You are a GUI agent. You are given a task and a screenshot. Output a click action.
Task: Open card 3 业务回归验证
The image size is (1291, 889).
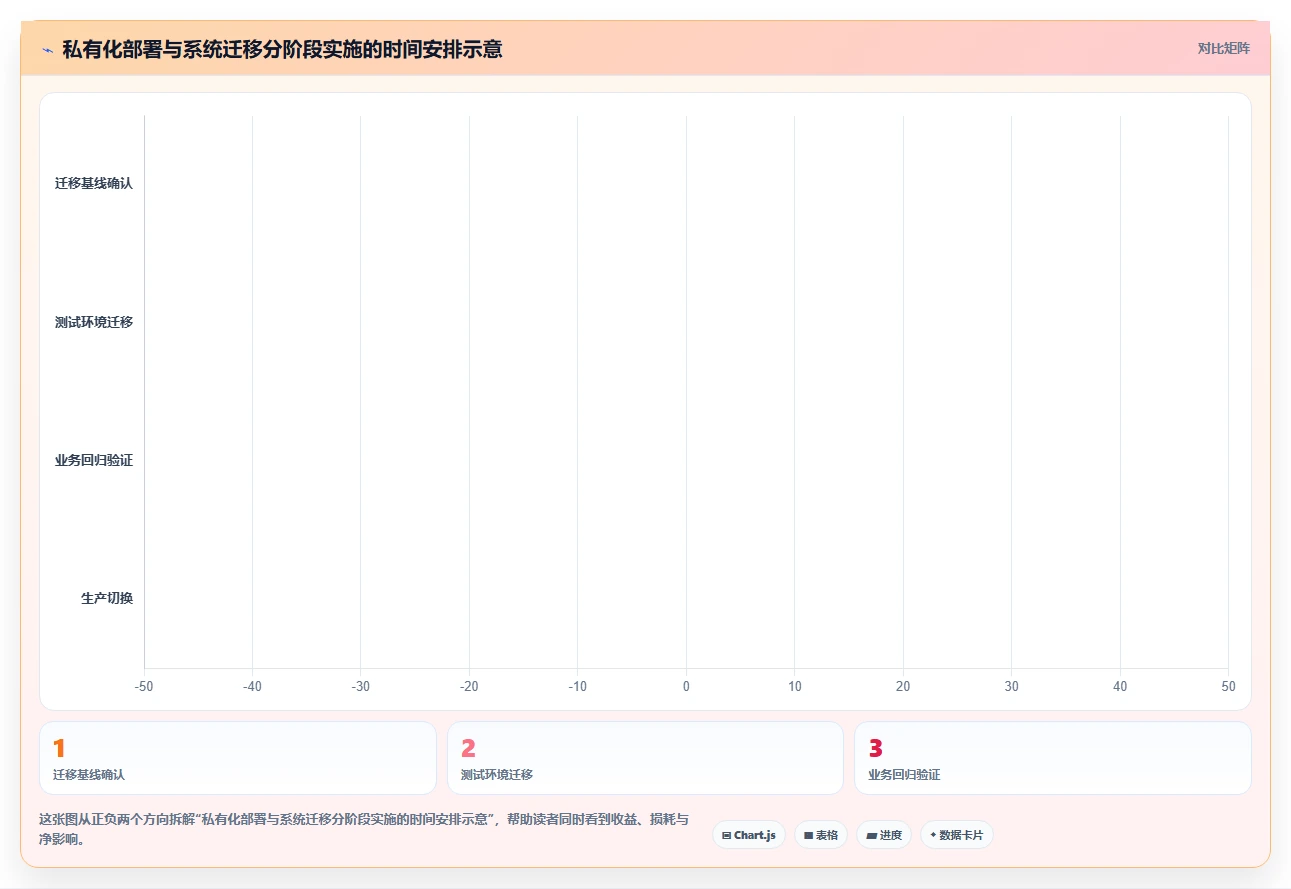click(x=1053, y=758)
